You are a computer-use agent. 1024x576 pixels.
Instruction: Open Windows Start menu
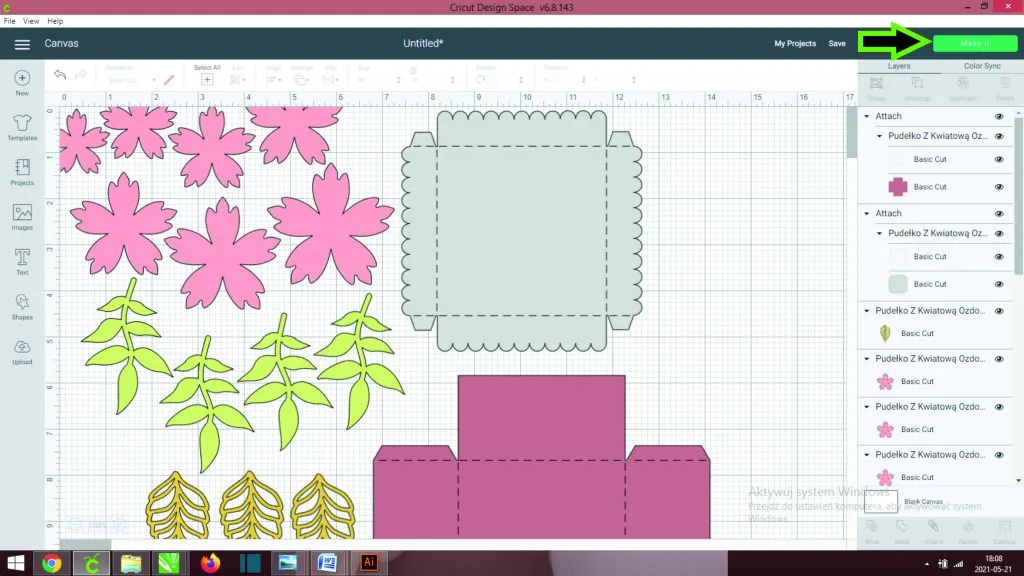15,563
